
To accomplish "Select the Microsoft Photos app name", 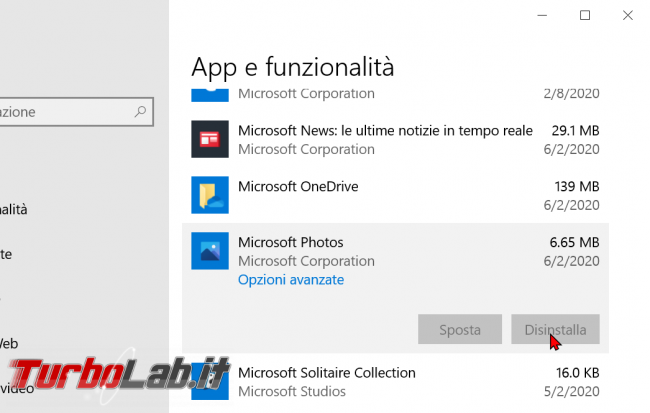I will [x=291, y=242].
